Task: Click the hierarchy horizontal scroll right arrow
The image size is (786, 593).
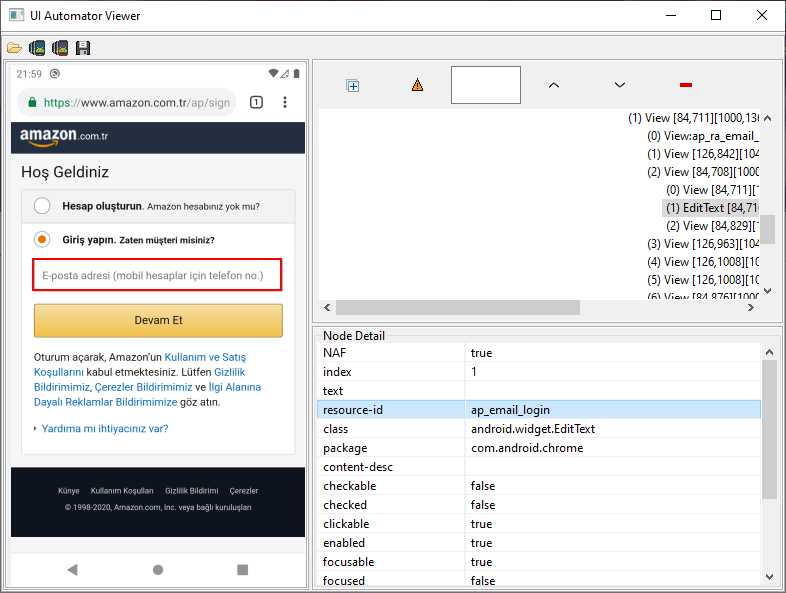Action: (750, 307)
